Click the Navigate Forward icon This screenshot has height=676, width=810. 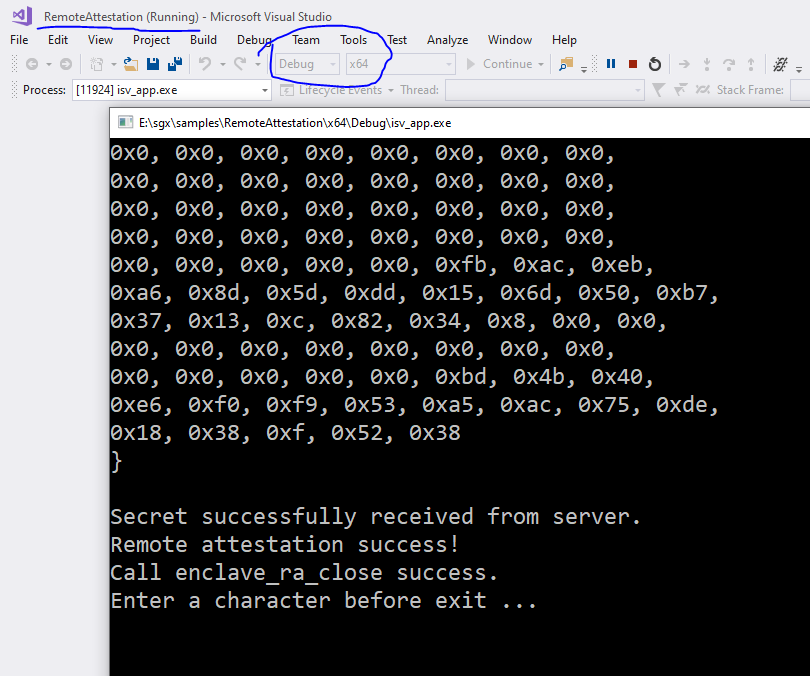click(x=64, y=63)
